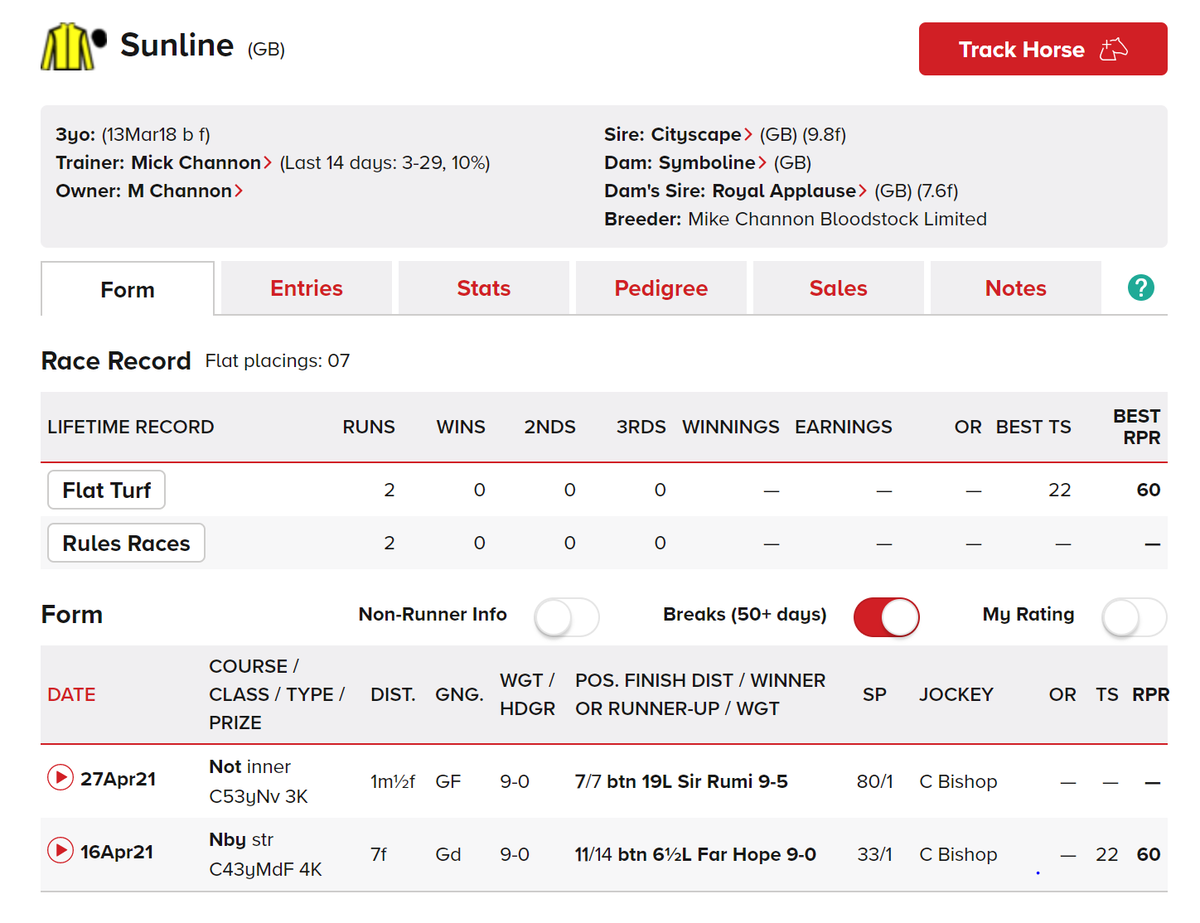Viewport: 1200px width, 923px height.
Task: Click the 1m½f distance cell
Action: (393, 781)
